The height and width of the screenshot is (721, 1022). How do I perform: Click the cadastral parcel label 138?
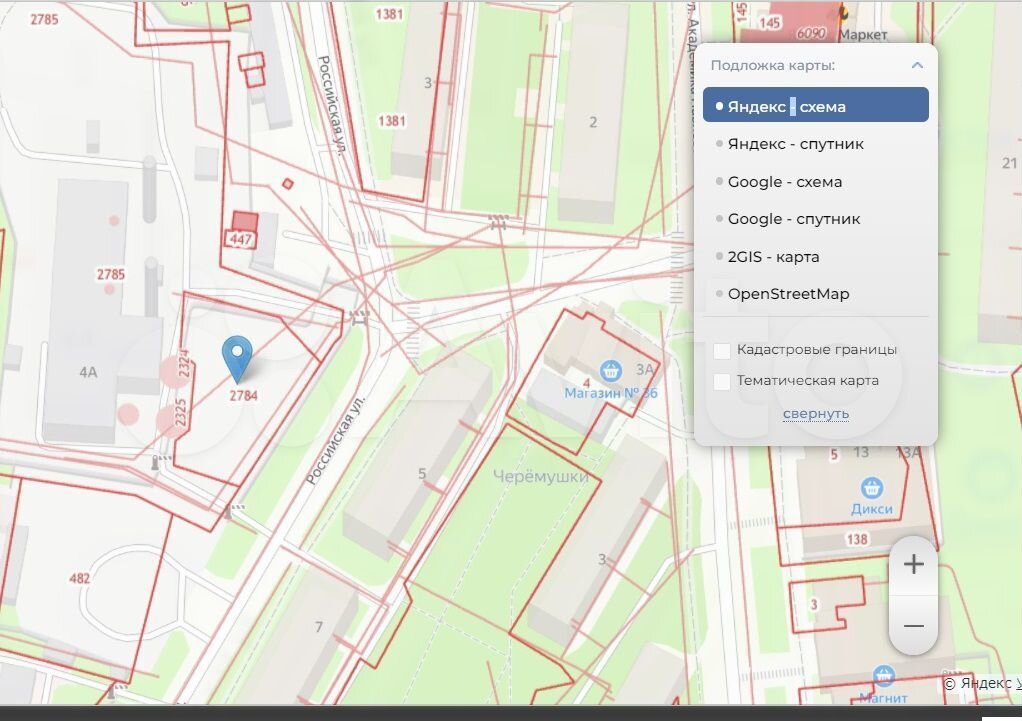[856, 538]
